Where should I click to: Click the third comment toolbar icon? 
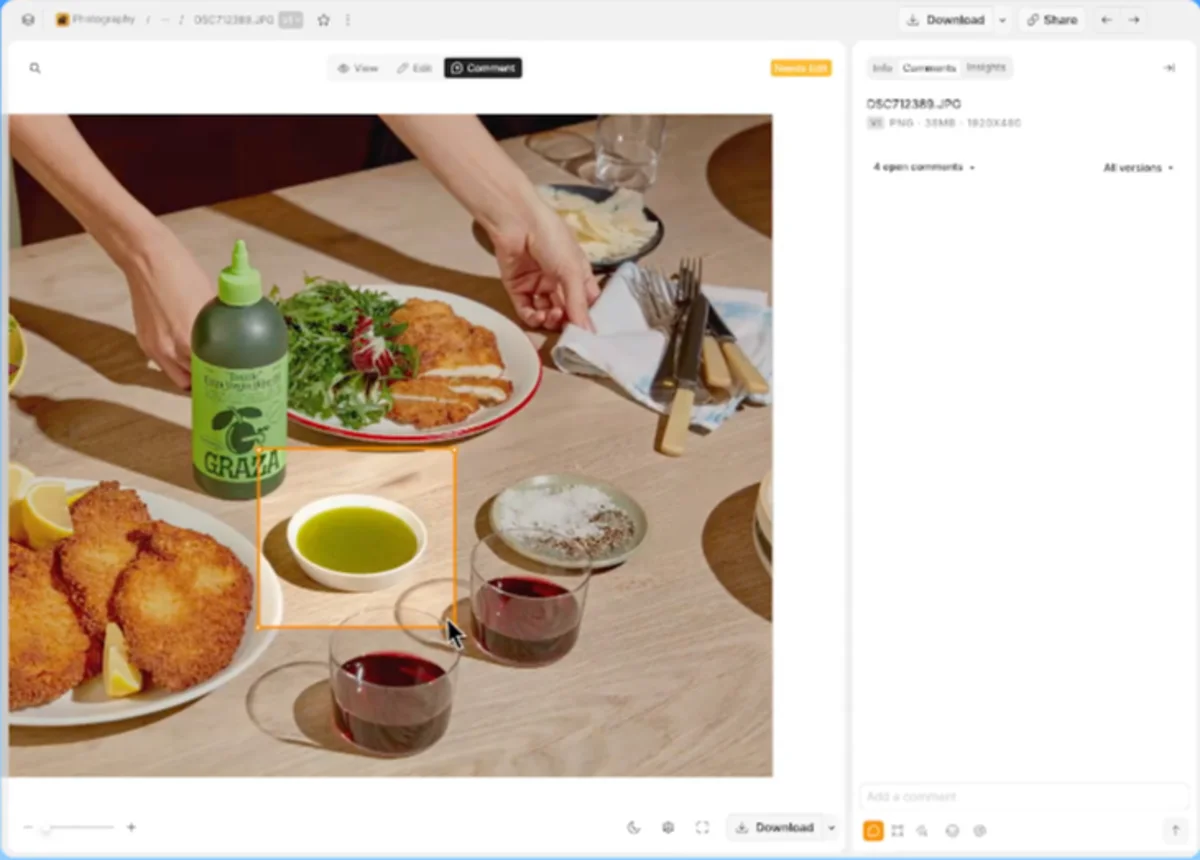pos(922,831)
